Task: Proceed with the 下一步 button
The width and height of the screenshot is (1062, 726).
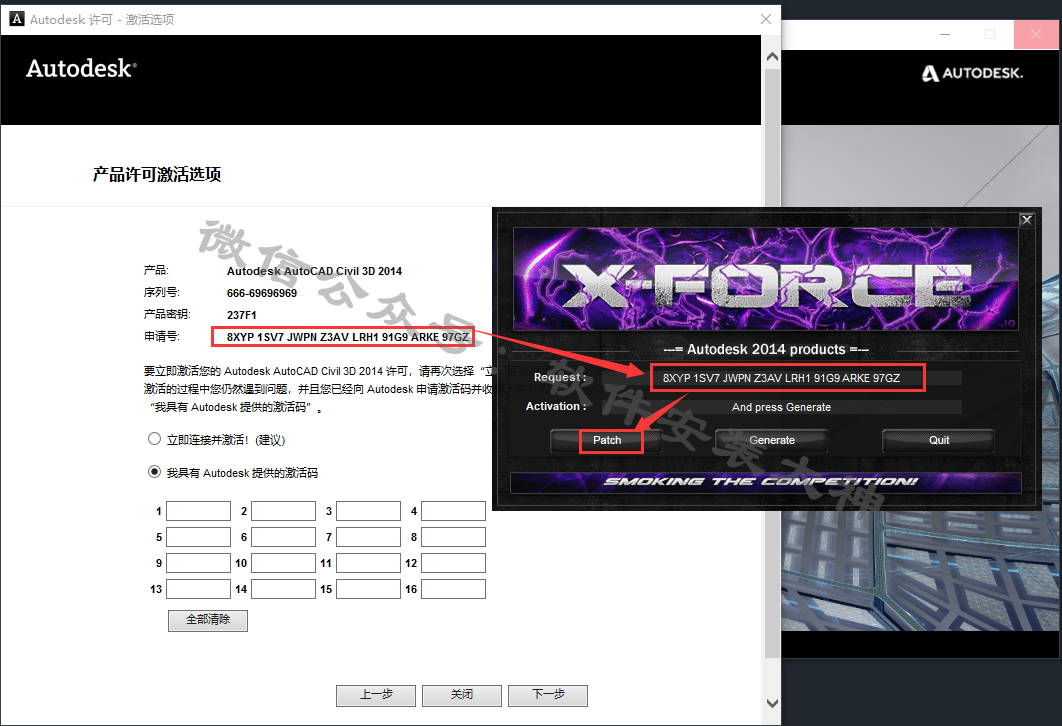Action: click(x=547, y=695)
